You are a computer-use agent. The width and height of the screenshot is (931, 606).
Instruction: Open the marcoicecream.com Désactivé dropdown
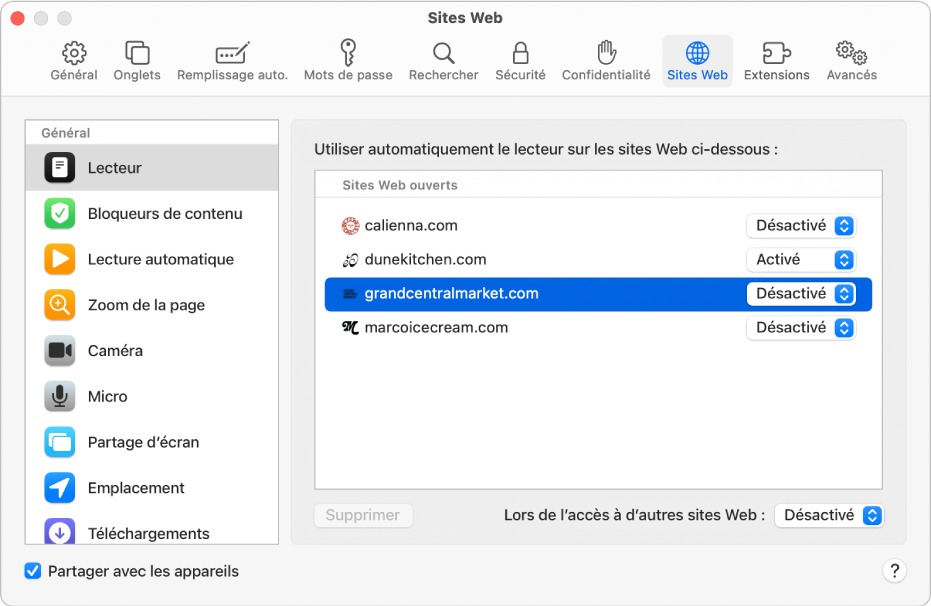point(801,328)
